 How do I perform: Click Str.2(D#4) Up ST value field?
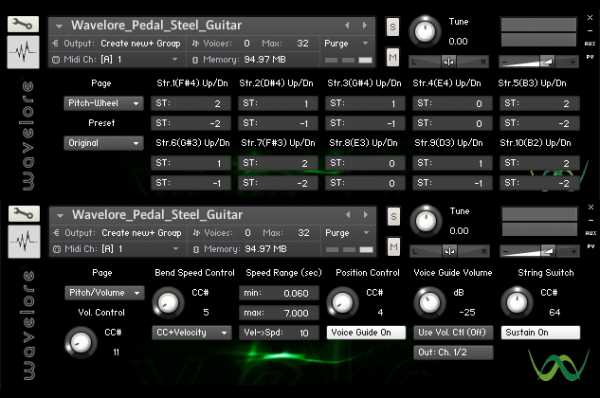pos(278,103)
